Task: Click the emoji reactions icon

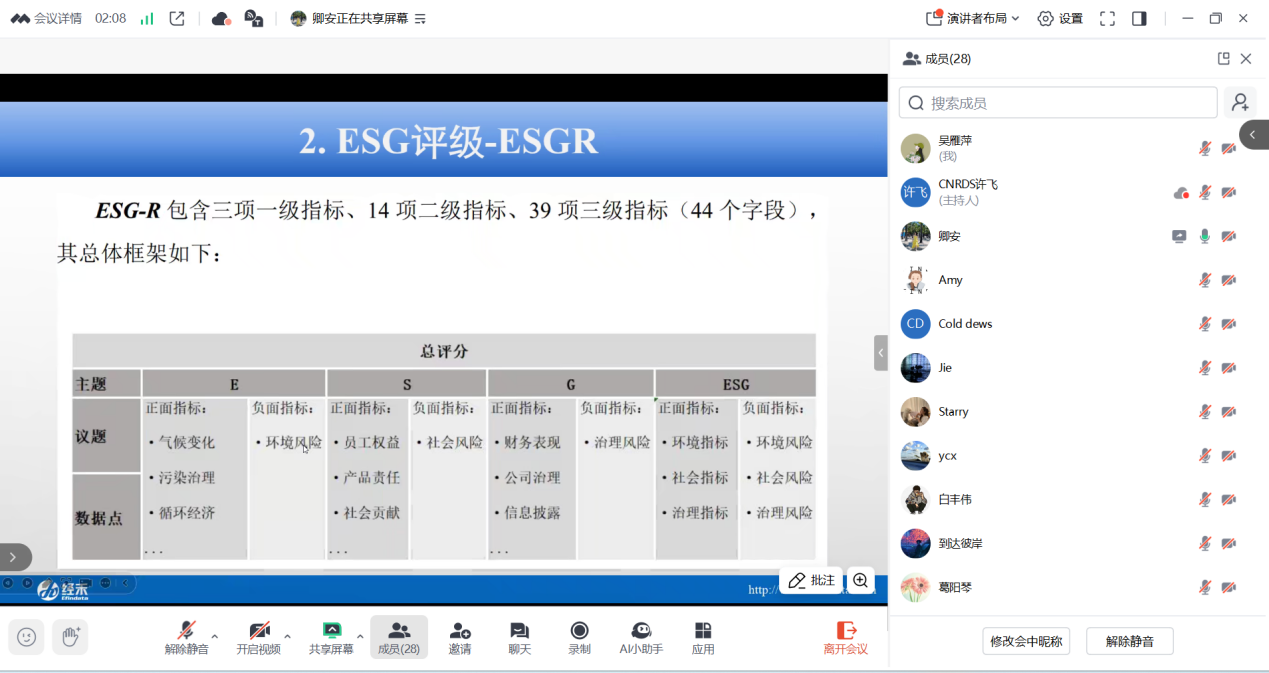Action: (x=26, y=637)
